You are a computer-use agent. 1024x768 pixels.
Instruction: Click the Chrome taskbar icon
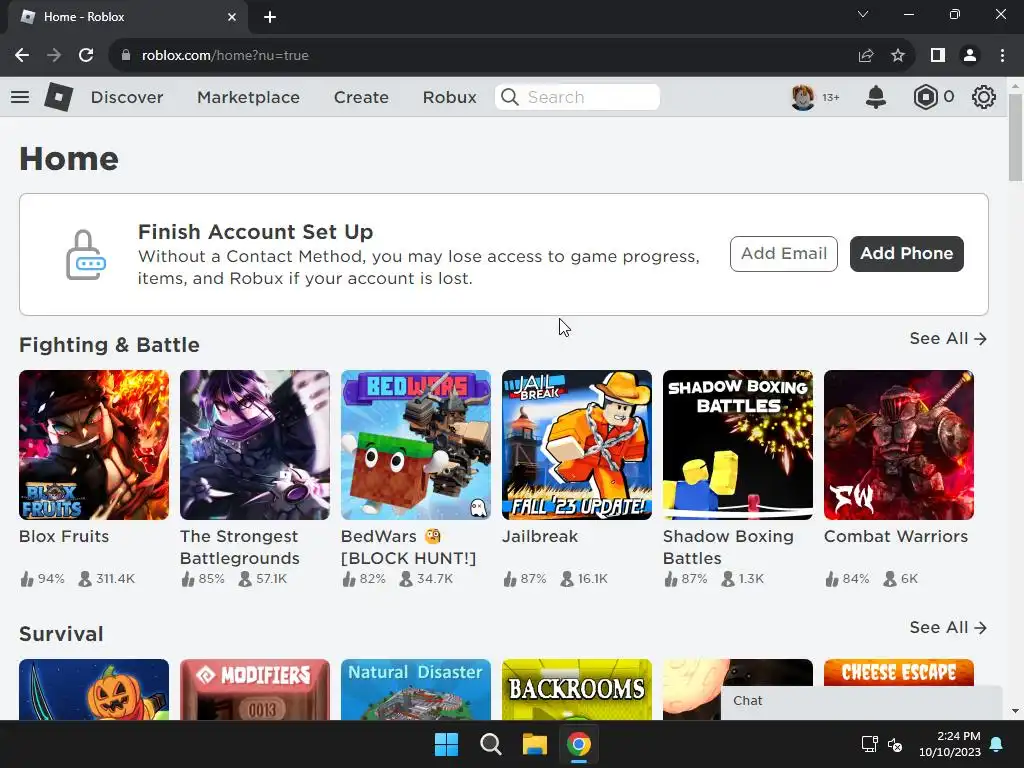(579, 744)
